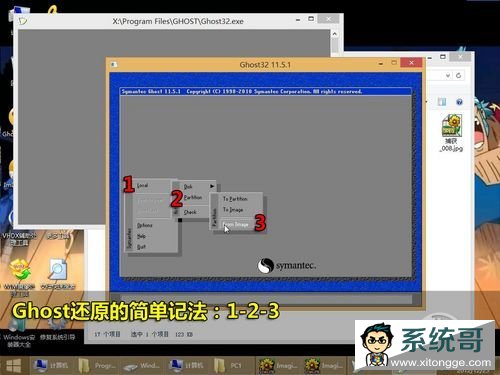Choose Partition in the Local submenu
Image resolution: width=500 pixels, height=375 pixels.
[193, 197]
